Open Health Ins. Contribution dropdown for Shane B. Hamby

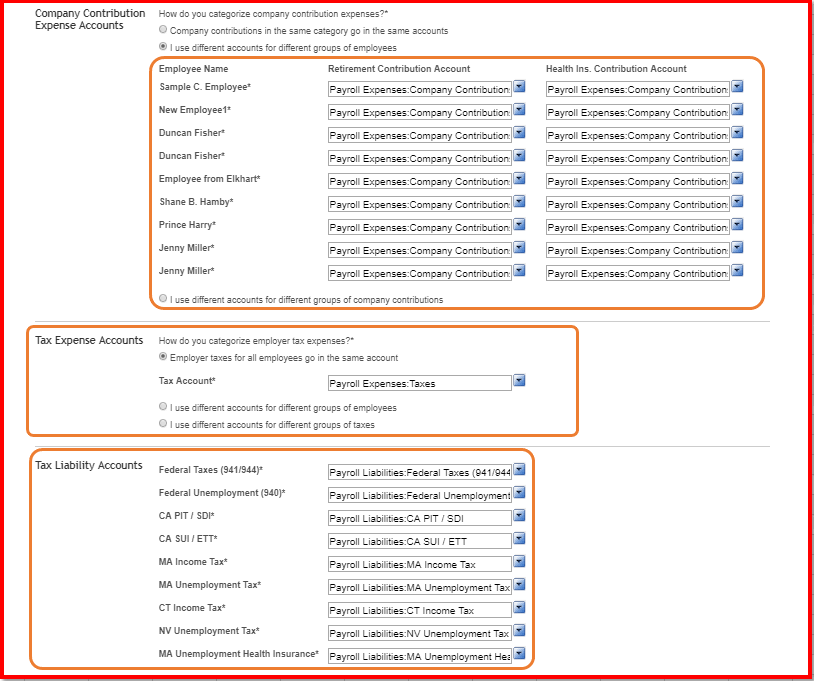pos(737,204)
